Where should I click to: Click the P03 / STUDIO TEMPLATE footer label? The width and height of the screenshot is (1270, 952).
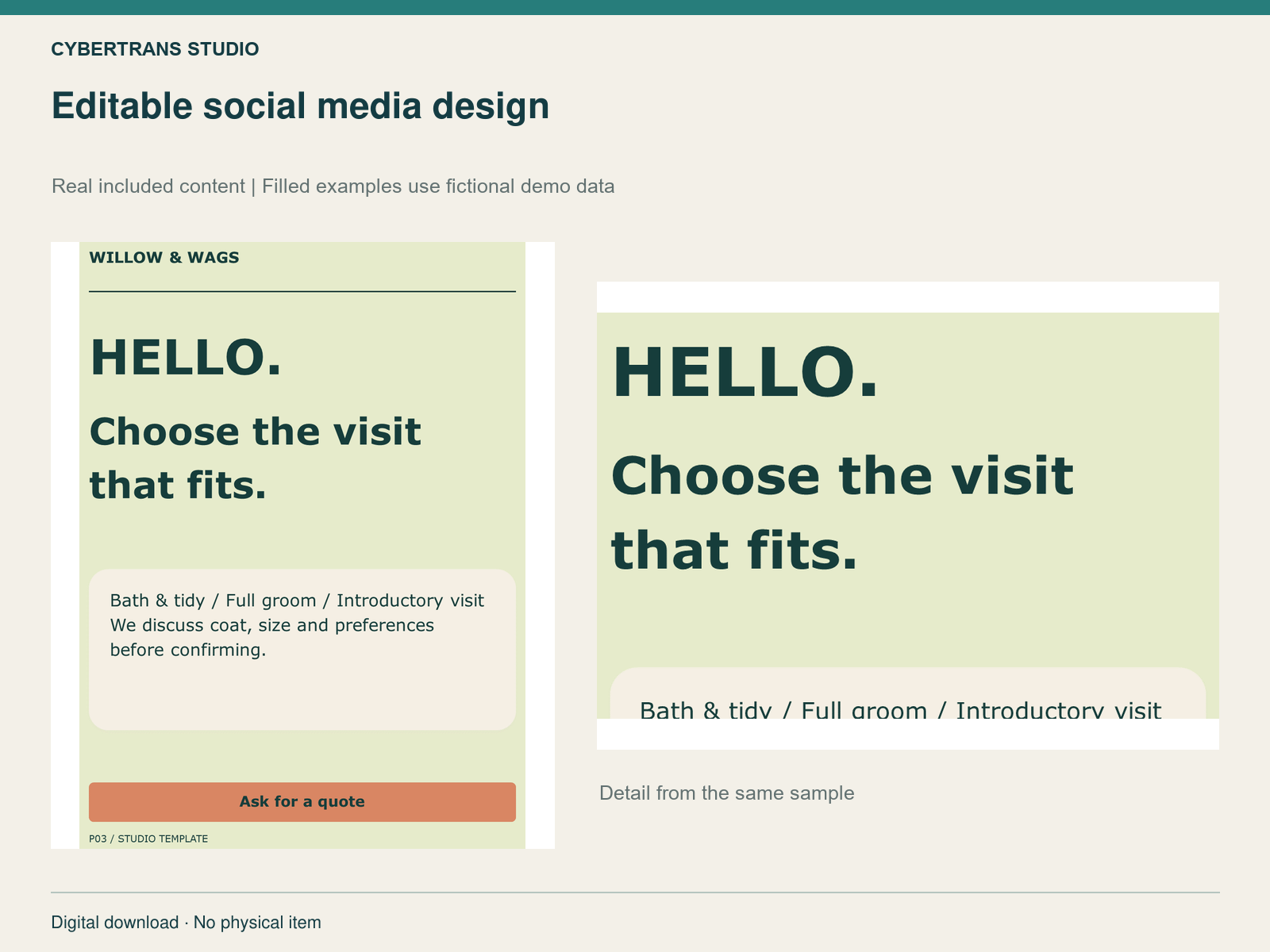pos(148,839)
